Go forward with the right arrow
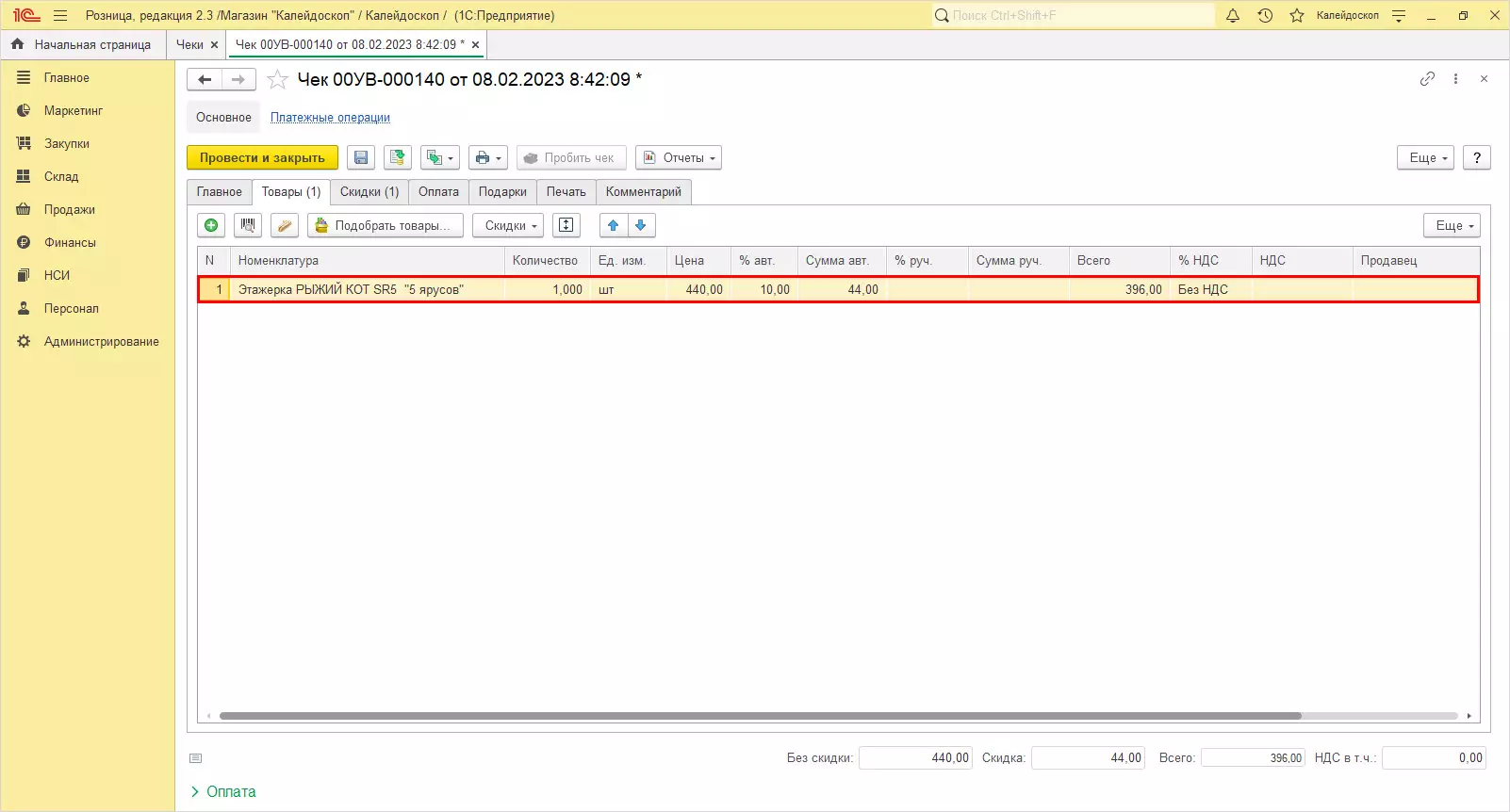The image size is (1510, 812). pyautogui.click(x=238, y=80)
